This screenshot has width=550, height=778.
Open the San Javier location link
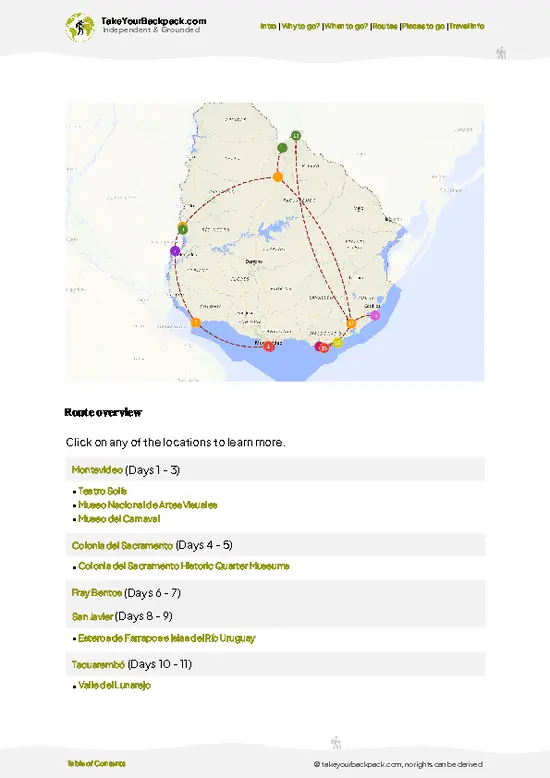[x=92, y=616]
